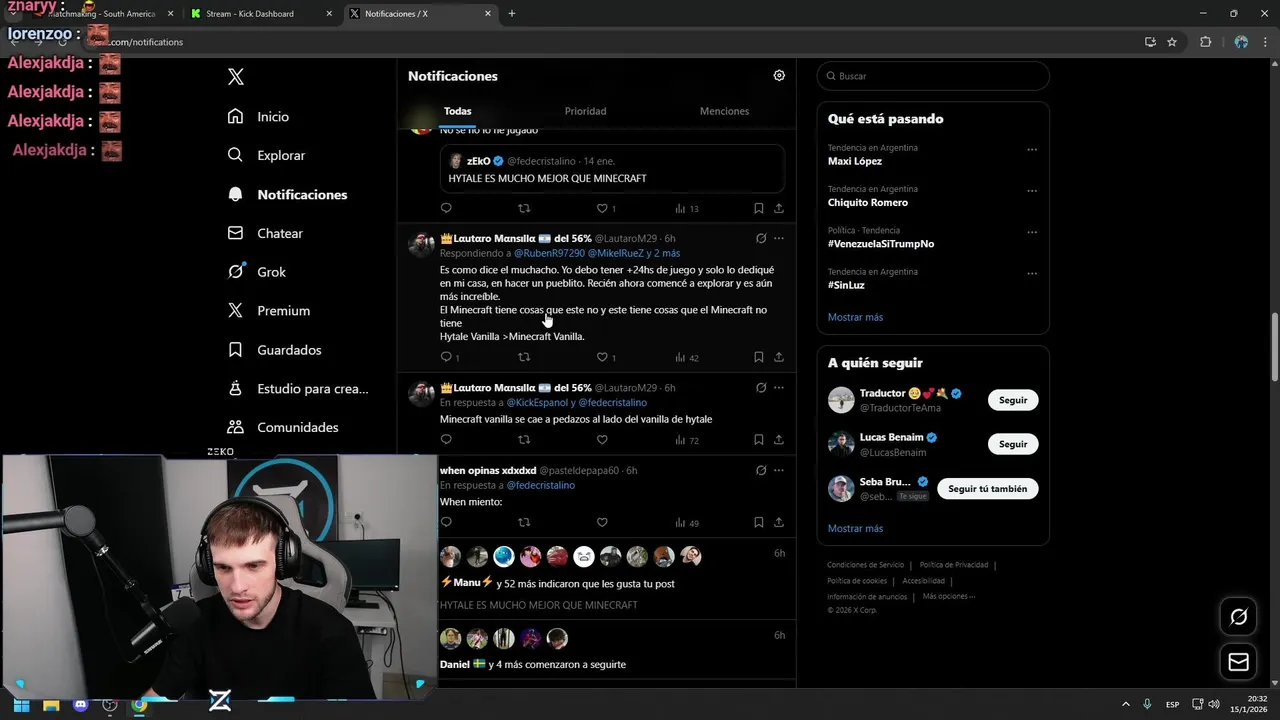Image resolution: width=1280 pixels, height=720 pixels.
Task: Open floating messages envelope button
Action: [1238, 662]
